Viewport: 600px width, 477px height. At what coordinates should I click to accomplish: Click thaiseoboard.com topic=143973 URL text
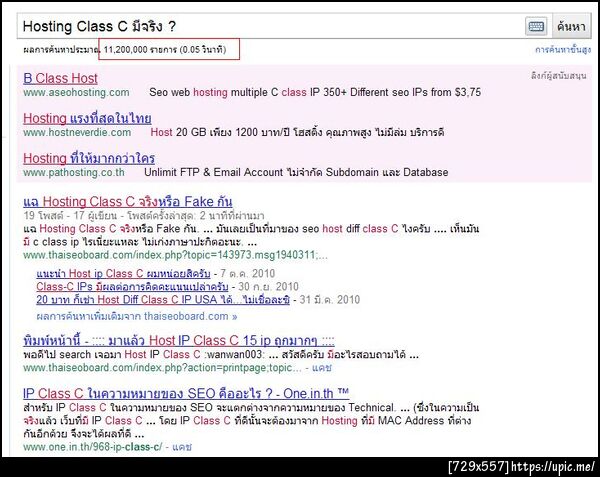pos(175,255)
